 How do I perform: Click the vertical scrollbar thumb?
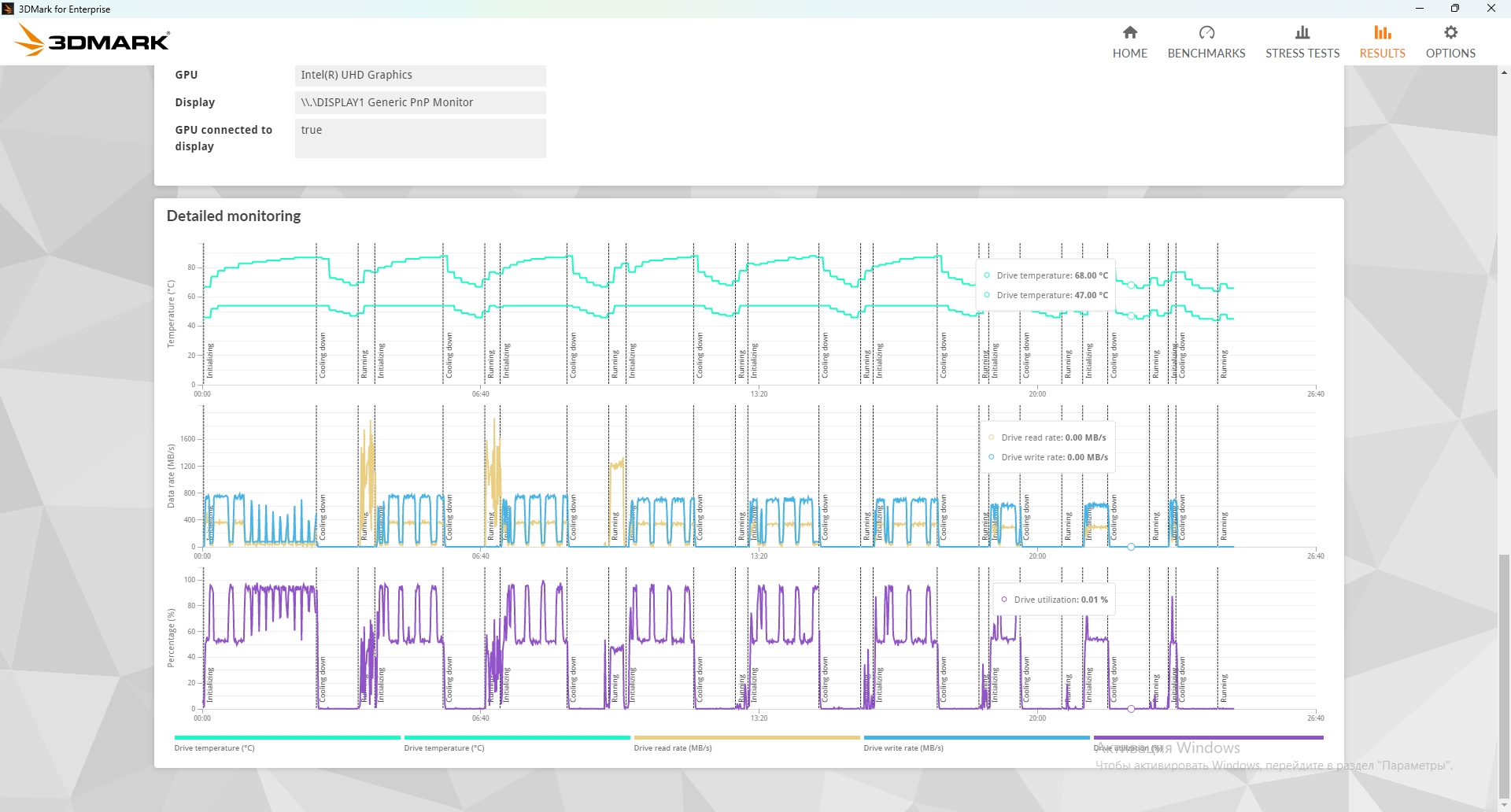(1504, 676)
